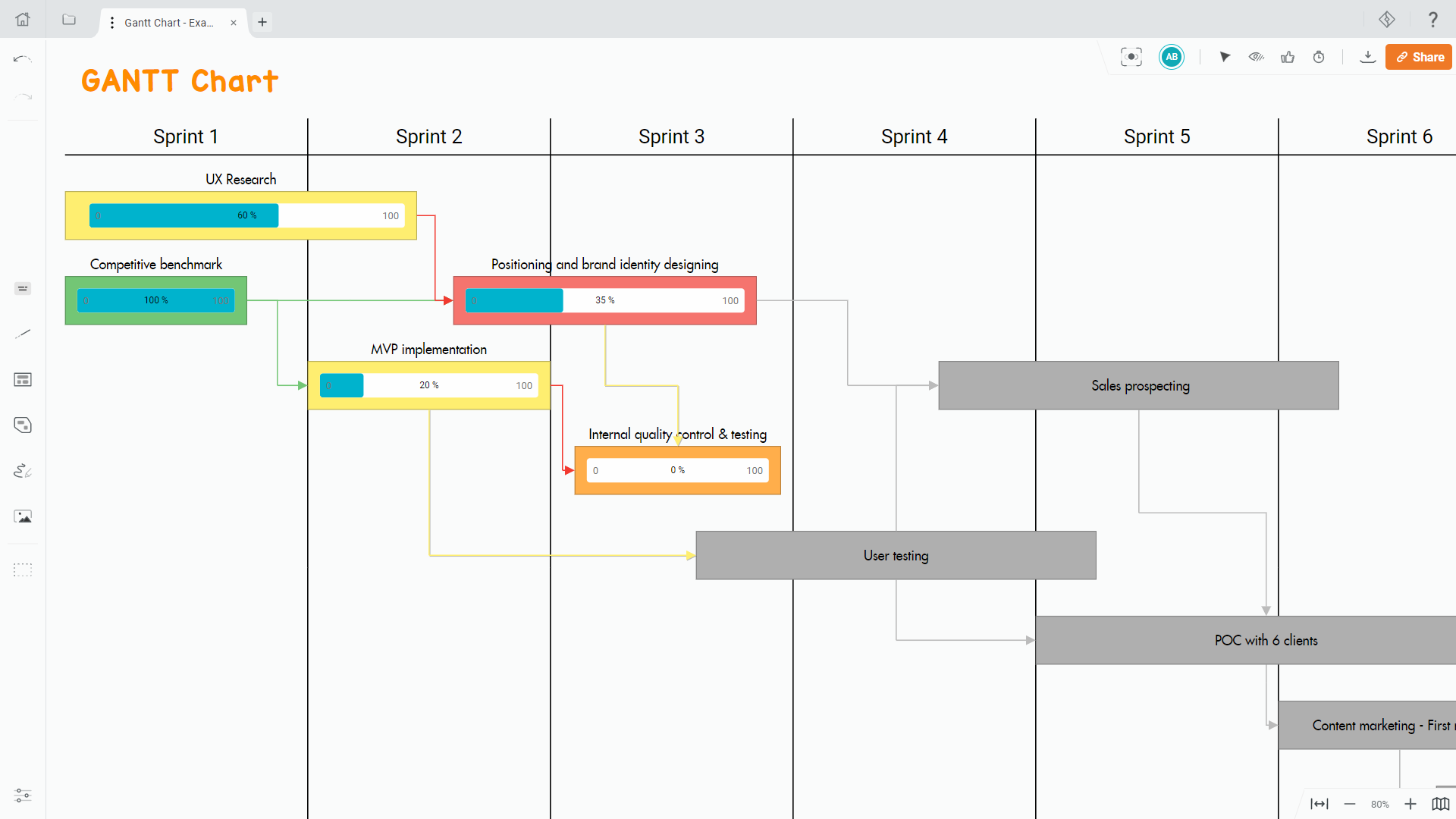Select the freehand pen drawing tool
Image resolution: width=1456 pixels, height=819 pixels.
coord(23,470)
